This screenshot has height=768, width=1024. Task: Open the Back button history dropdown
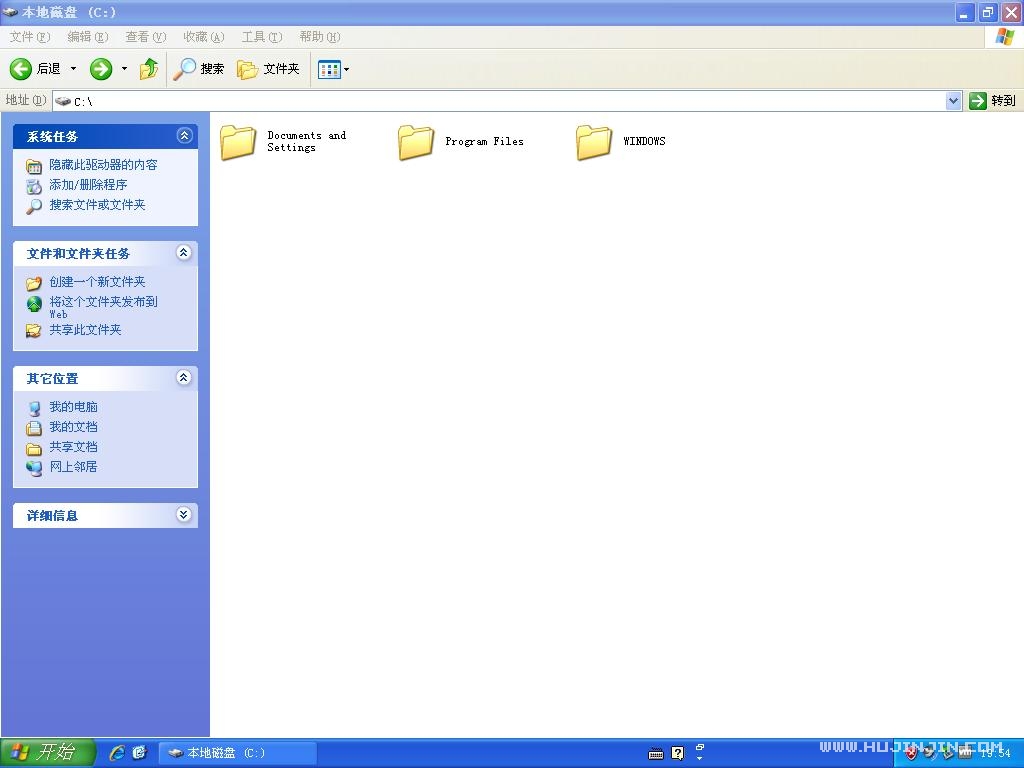(73, 69)
